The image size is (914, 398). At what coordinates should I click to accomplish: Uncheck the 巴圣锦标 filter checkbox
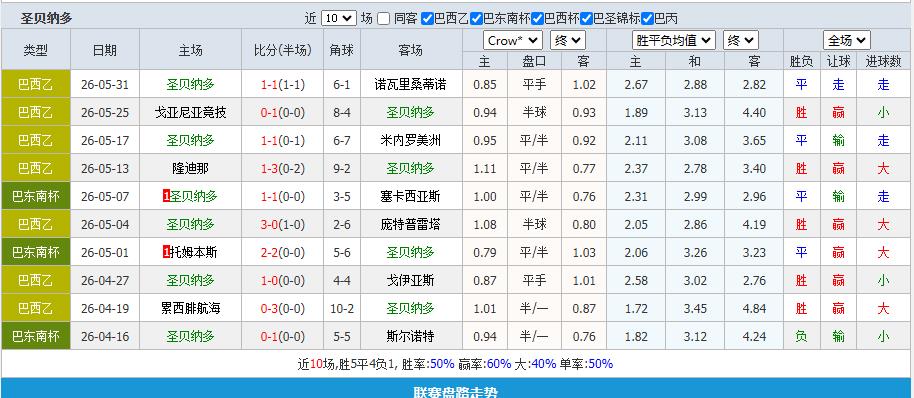586,19
